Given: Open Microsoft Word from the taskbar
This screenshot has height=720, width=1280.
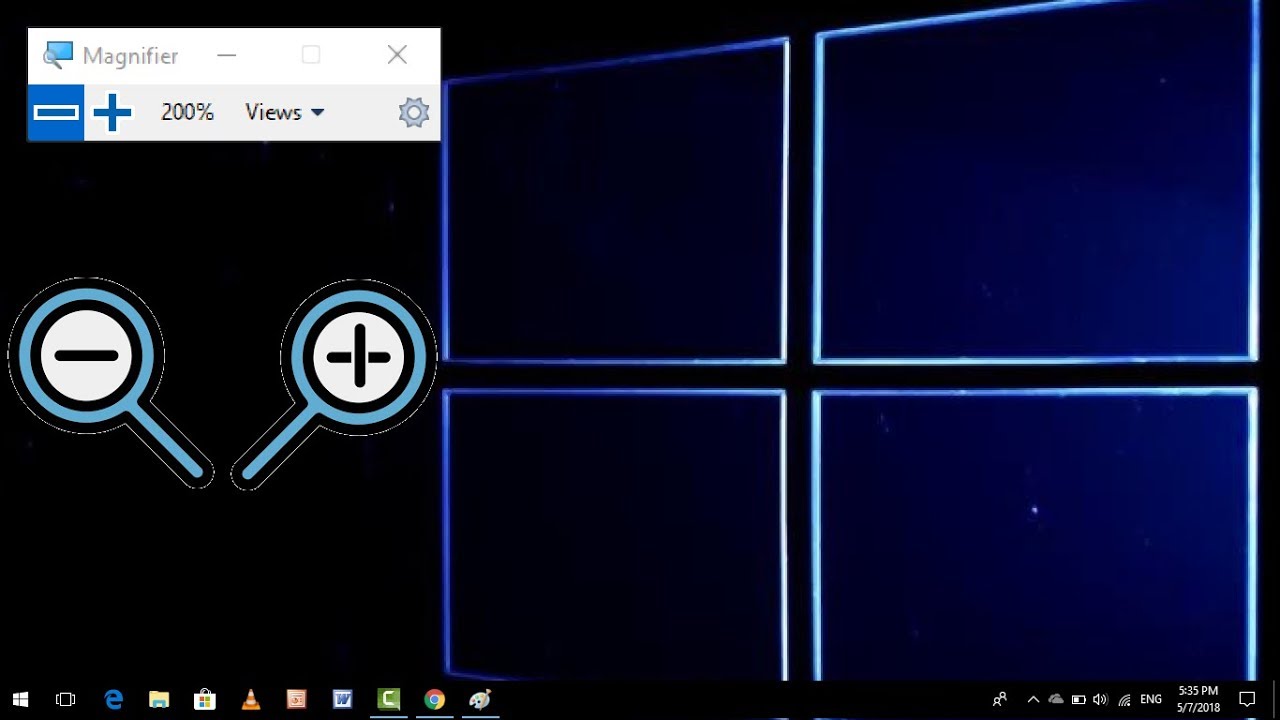Looking at the screenshot, I should point(343,700).
